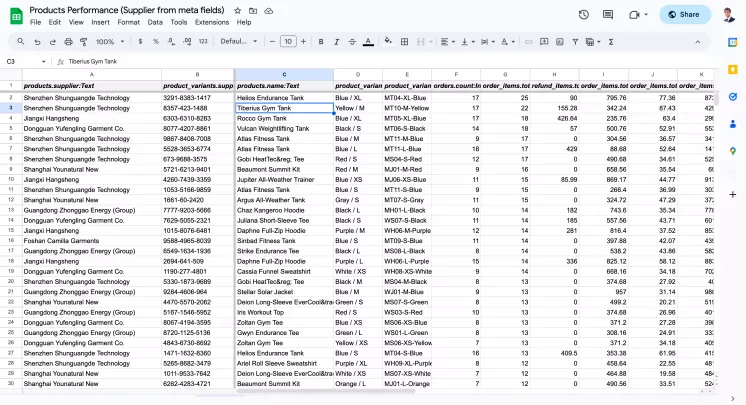Open the Google Sheets home icon

tap(17, 16)
